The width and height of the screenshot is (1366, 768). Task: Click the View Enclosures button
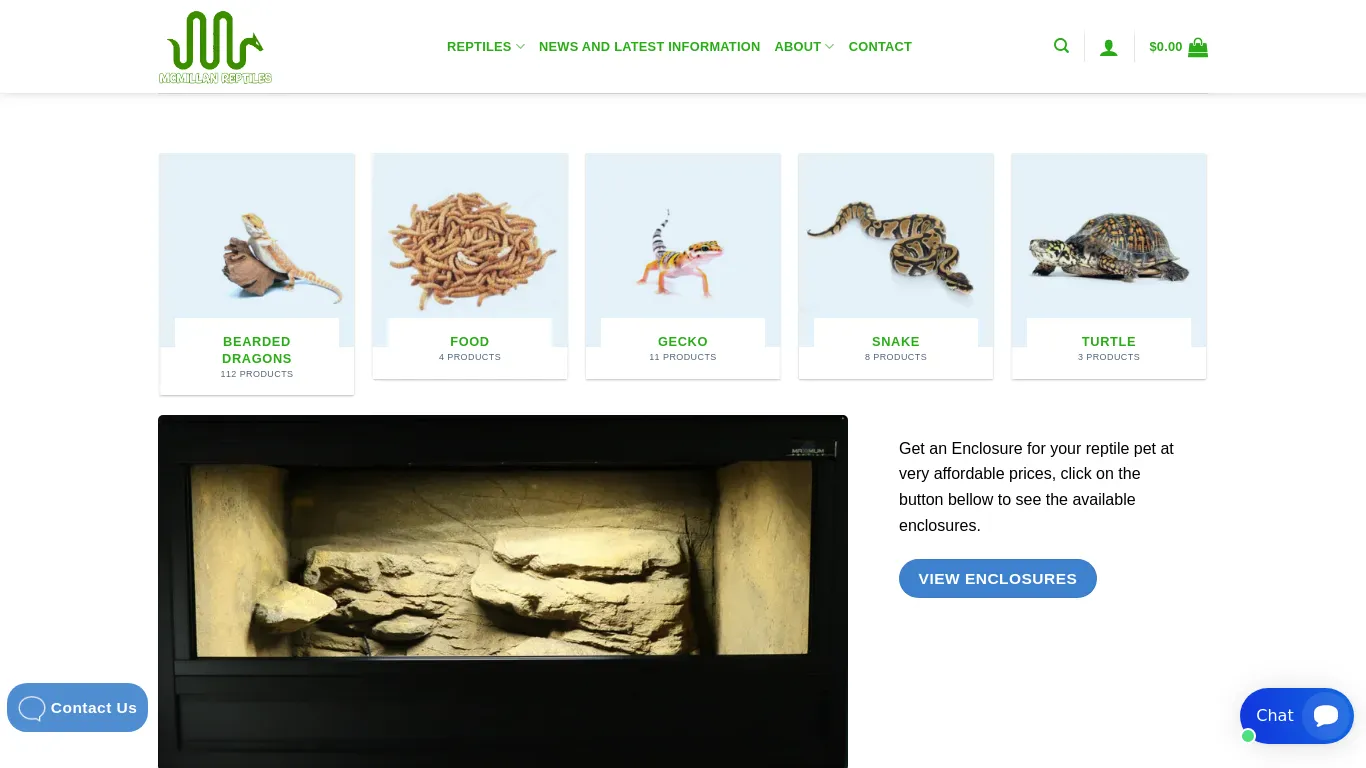click(x=998, y=579)
